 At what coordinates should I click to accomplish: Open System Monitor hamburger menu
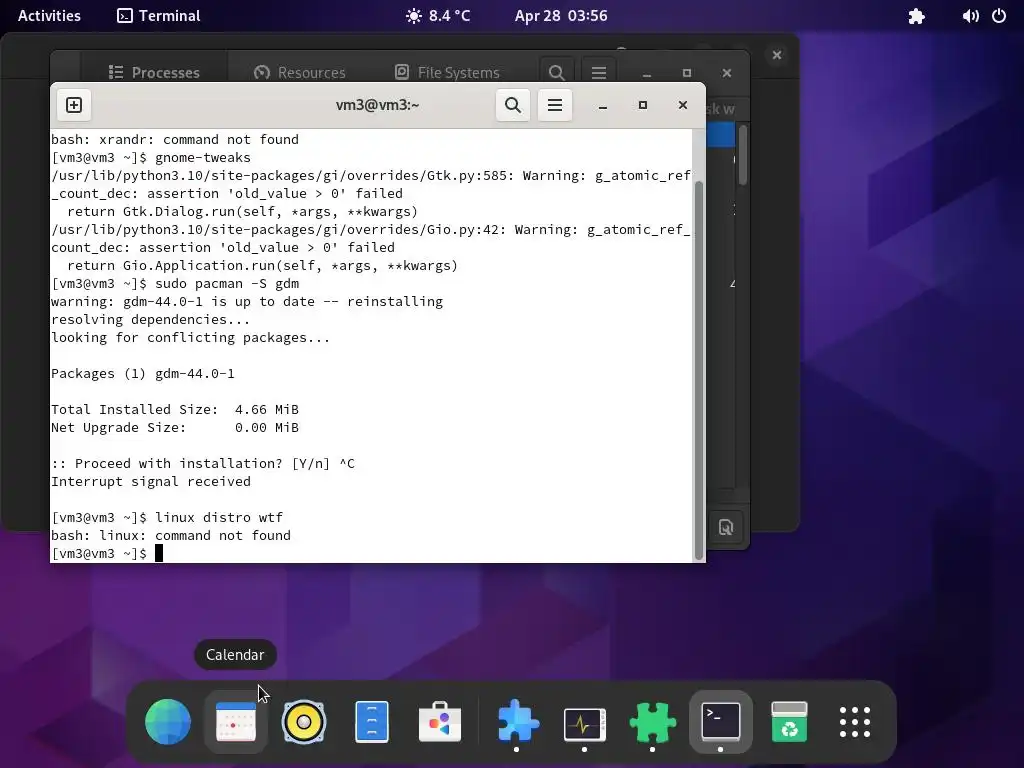pyautogui.click(x=599, y=72)
